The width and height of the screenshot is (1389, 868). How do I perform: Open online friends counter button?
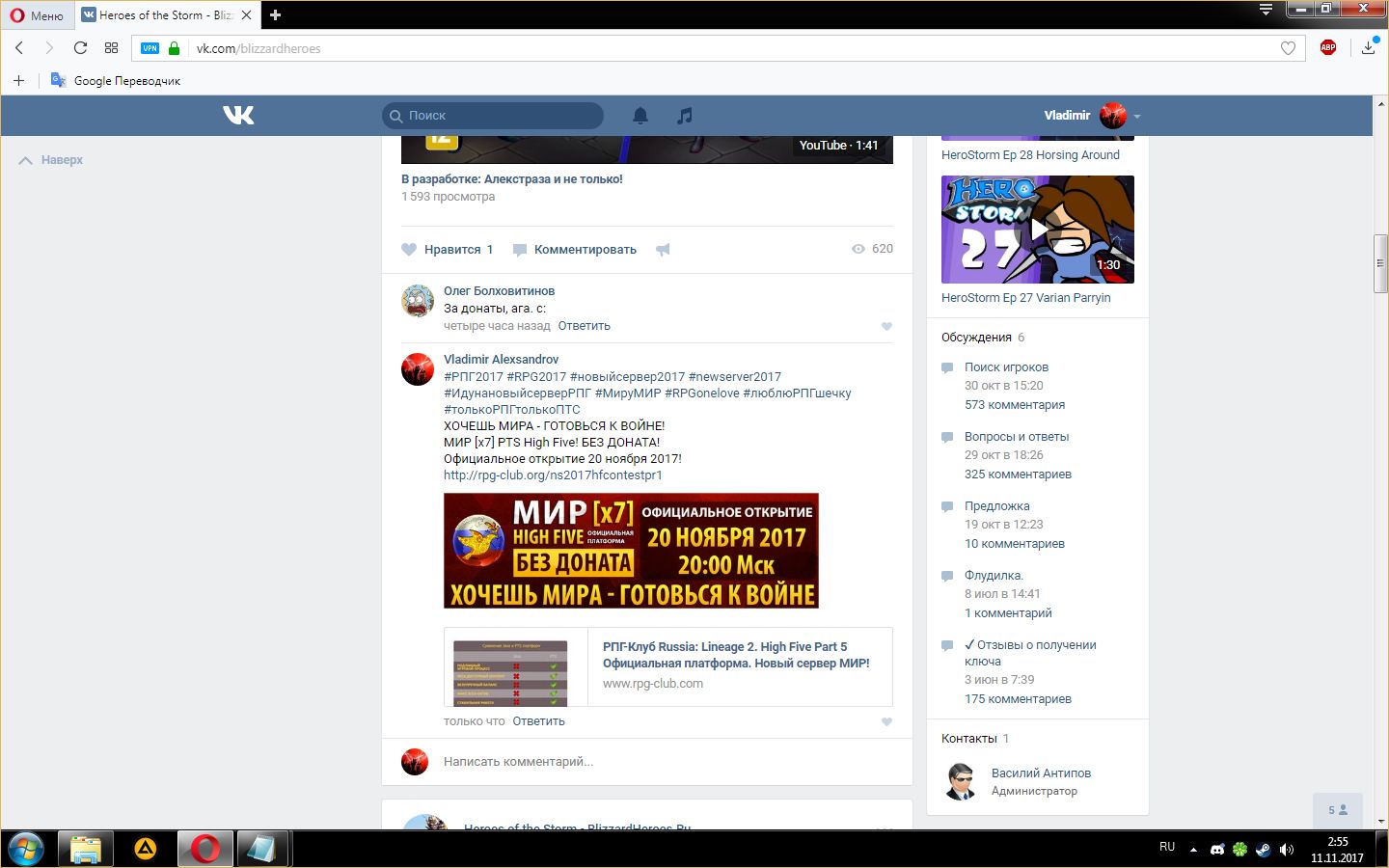click(1338, 810)
